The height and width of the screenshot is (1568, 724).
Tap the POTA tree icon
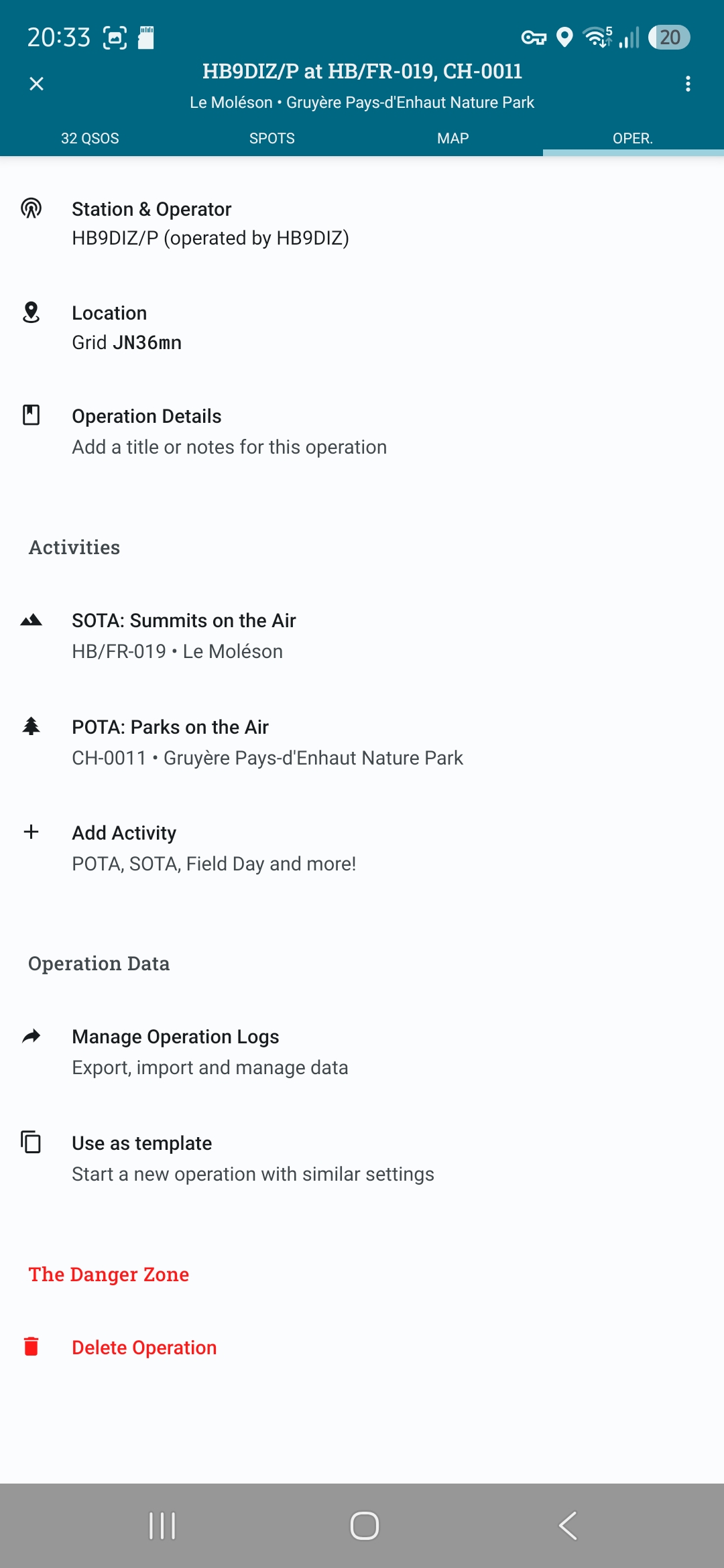[31, 726]
